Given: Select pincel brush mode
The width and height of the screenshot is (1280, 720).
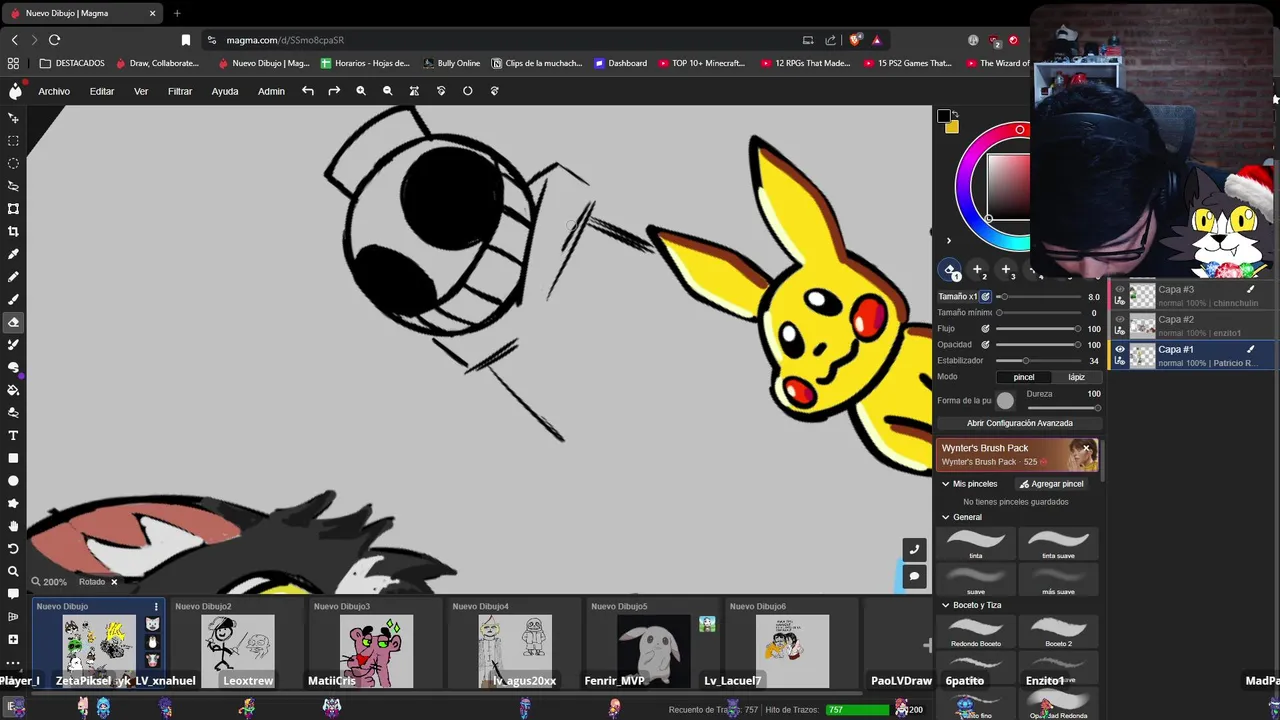Looking at the screenshot, I should click(x=1024, y=377).
